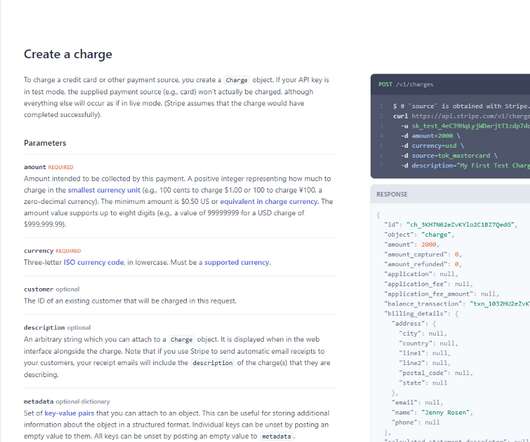Click the sk_test API key line
The width and height of the screenshot is (530, 442).
pyautogui.click(x=465, y=126)
